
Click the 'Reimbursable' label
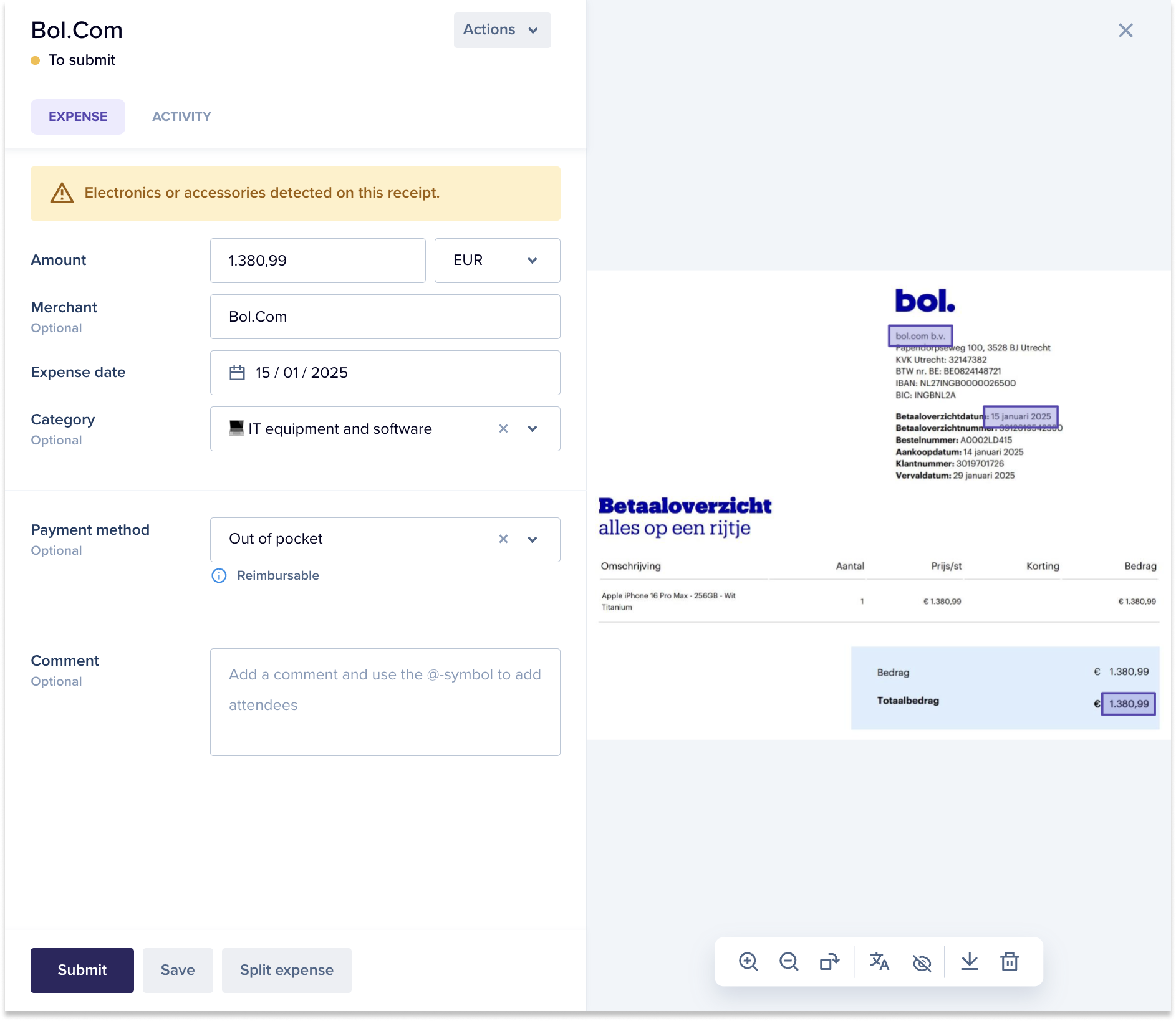[x=278, y=575]
